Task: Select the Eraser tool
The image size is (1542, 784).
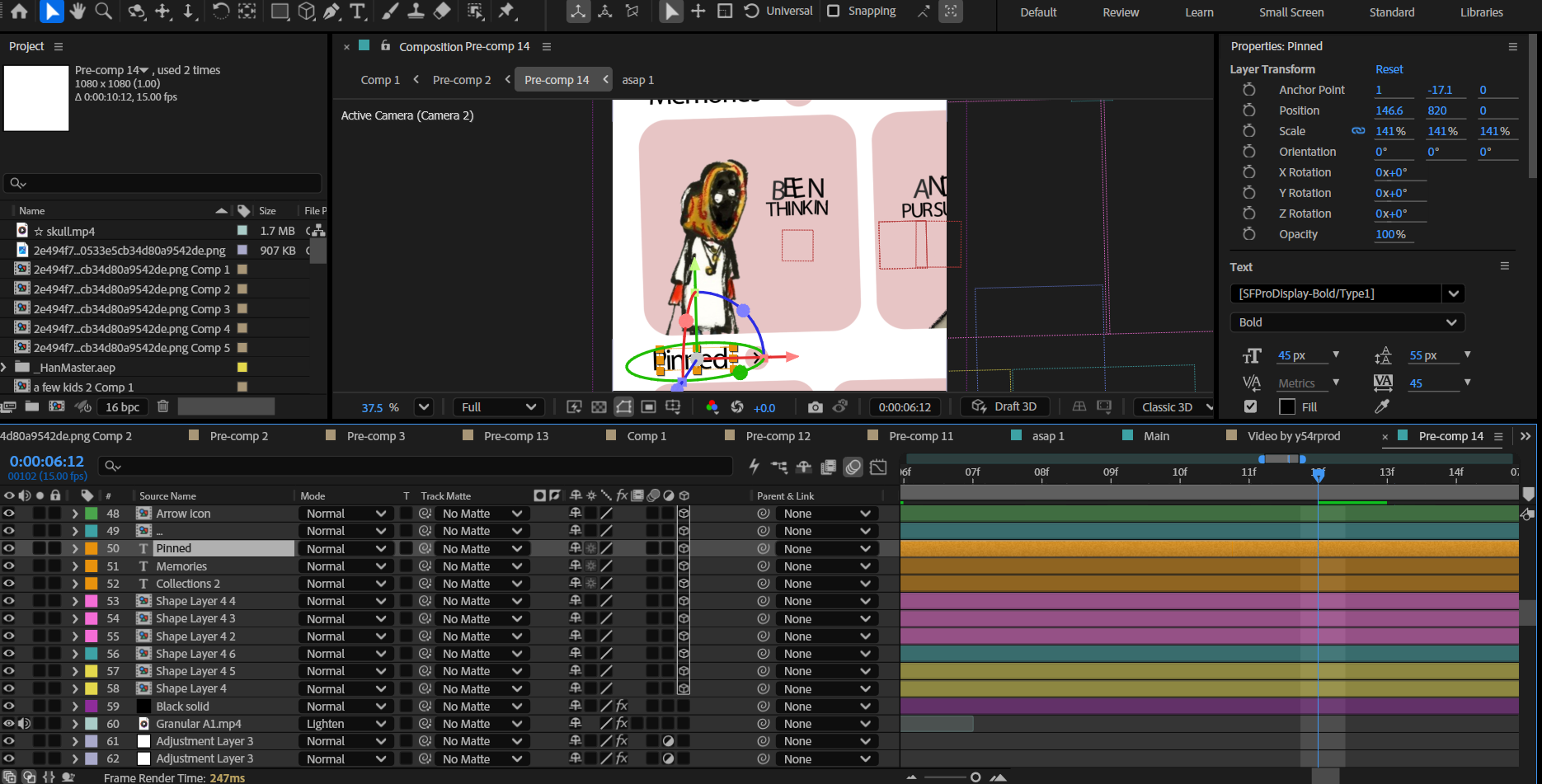Action: [443, 12]
